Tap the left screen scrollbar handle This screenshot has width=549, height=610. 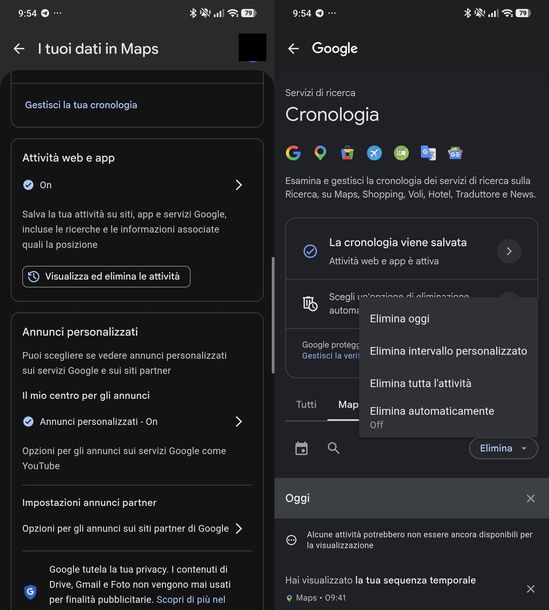coord(273,315)
